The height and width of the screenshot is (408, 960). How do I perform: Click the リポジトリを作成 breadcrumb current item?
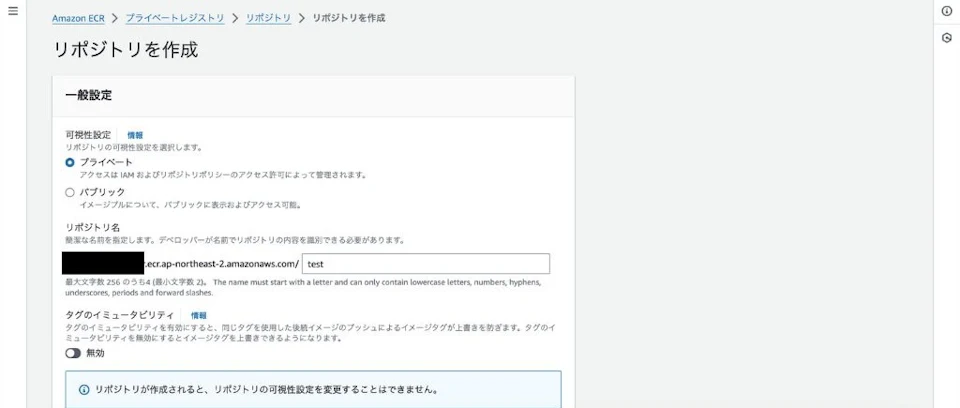click(349, 18)
